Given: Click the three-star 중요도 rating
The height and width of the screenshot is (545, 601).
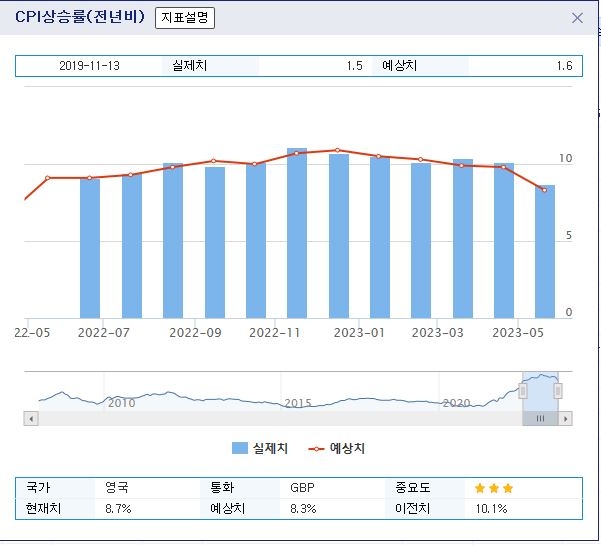Looking at the screenshot, I should (x=494, y=488).
